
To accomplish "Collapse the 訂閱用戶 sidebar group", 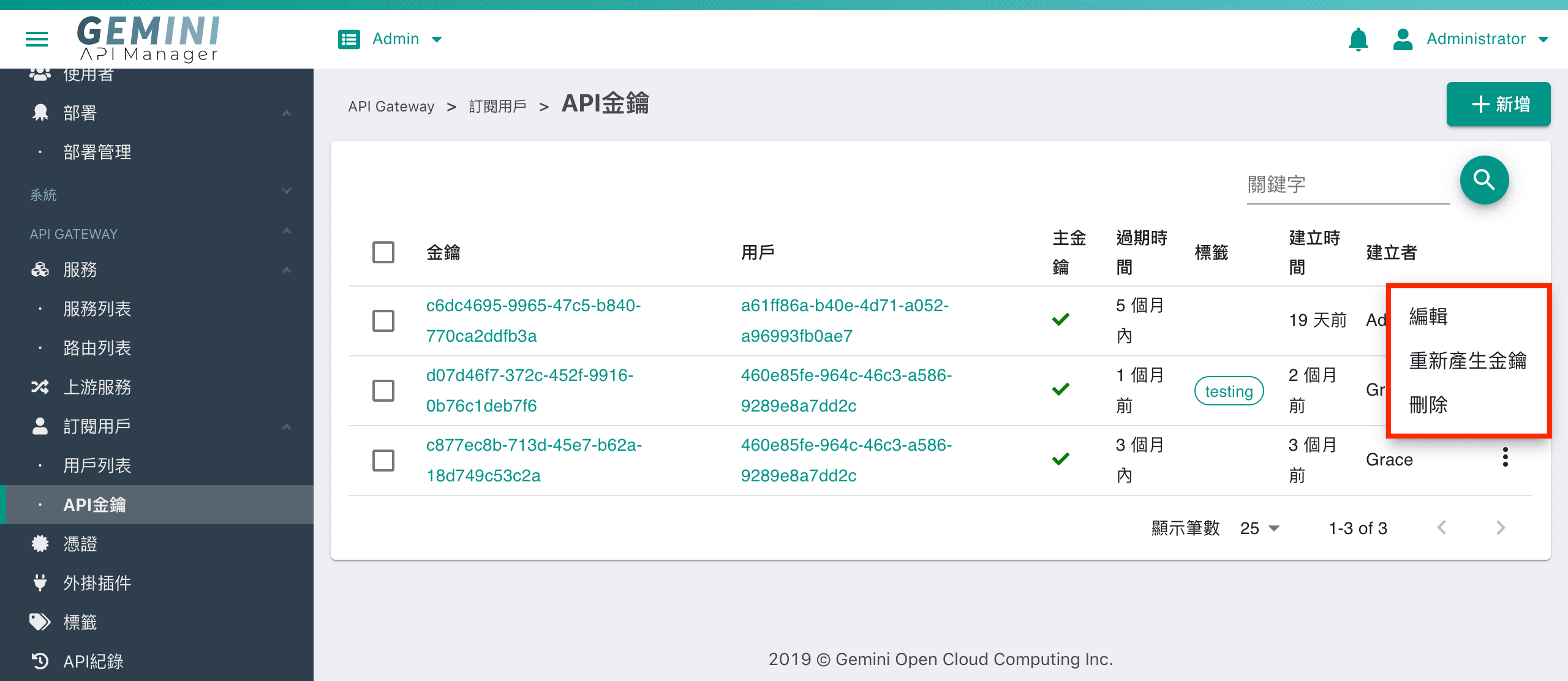I will [x=286, y=427].
